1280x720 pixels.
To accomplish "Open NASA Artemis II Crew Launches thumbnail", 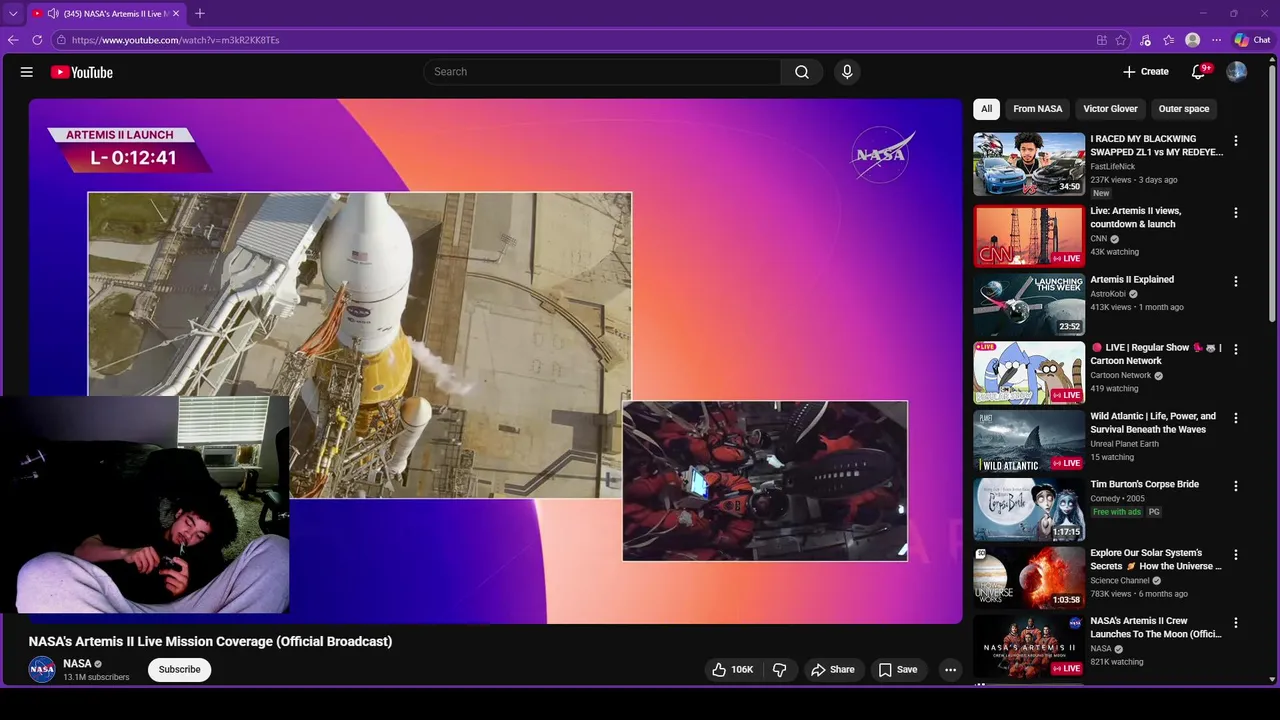I will [x=1029, y=646].
